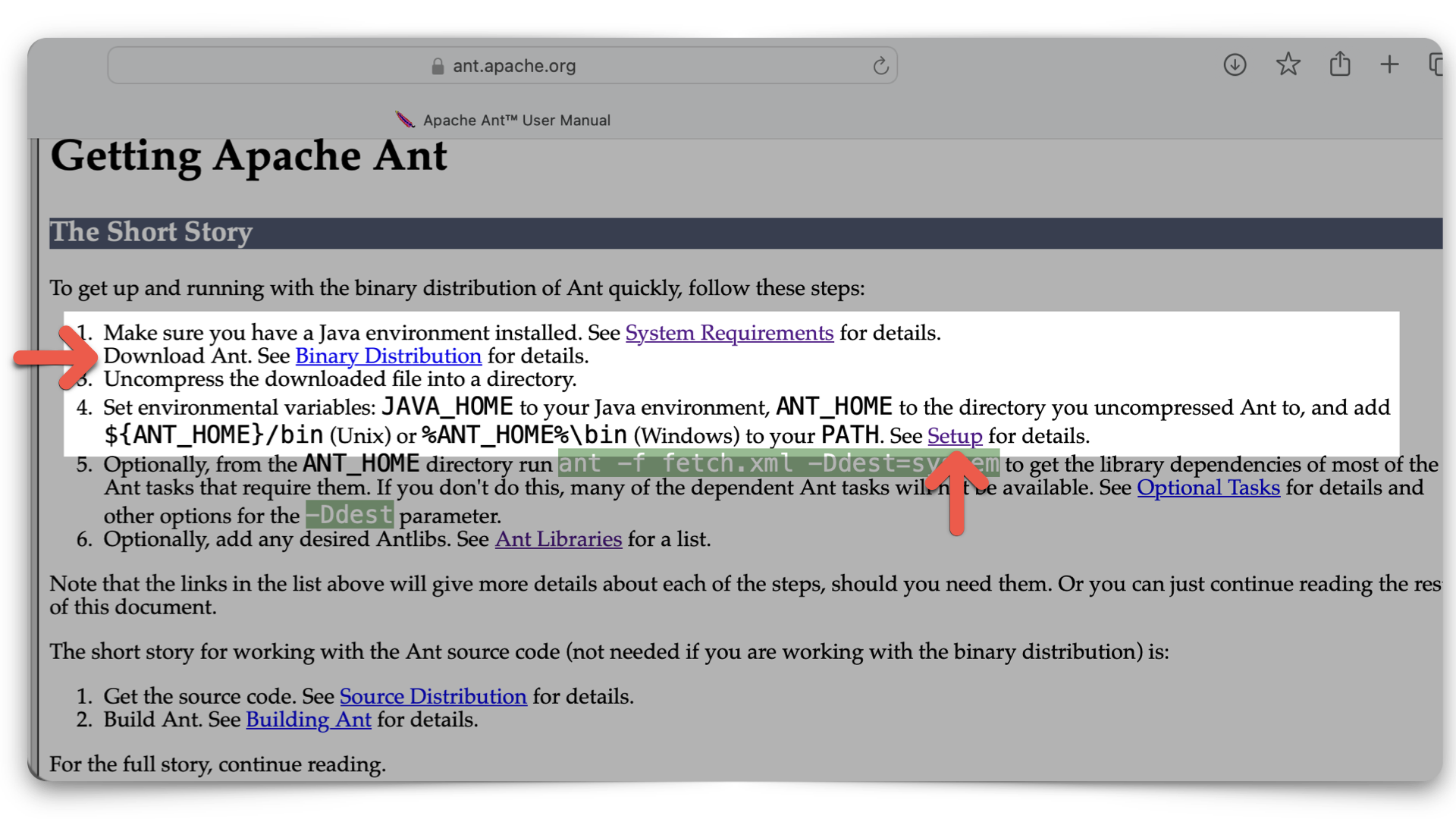This screenshot has width=1456, height=819.
Task: Open the Share menu icon
Action: pos(1340,64)
